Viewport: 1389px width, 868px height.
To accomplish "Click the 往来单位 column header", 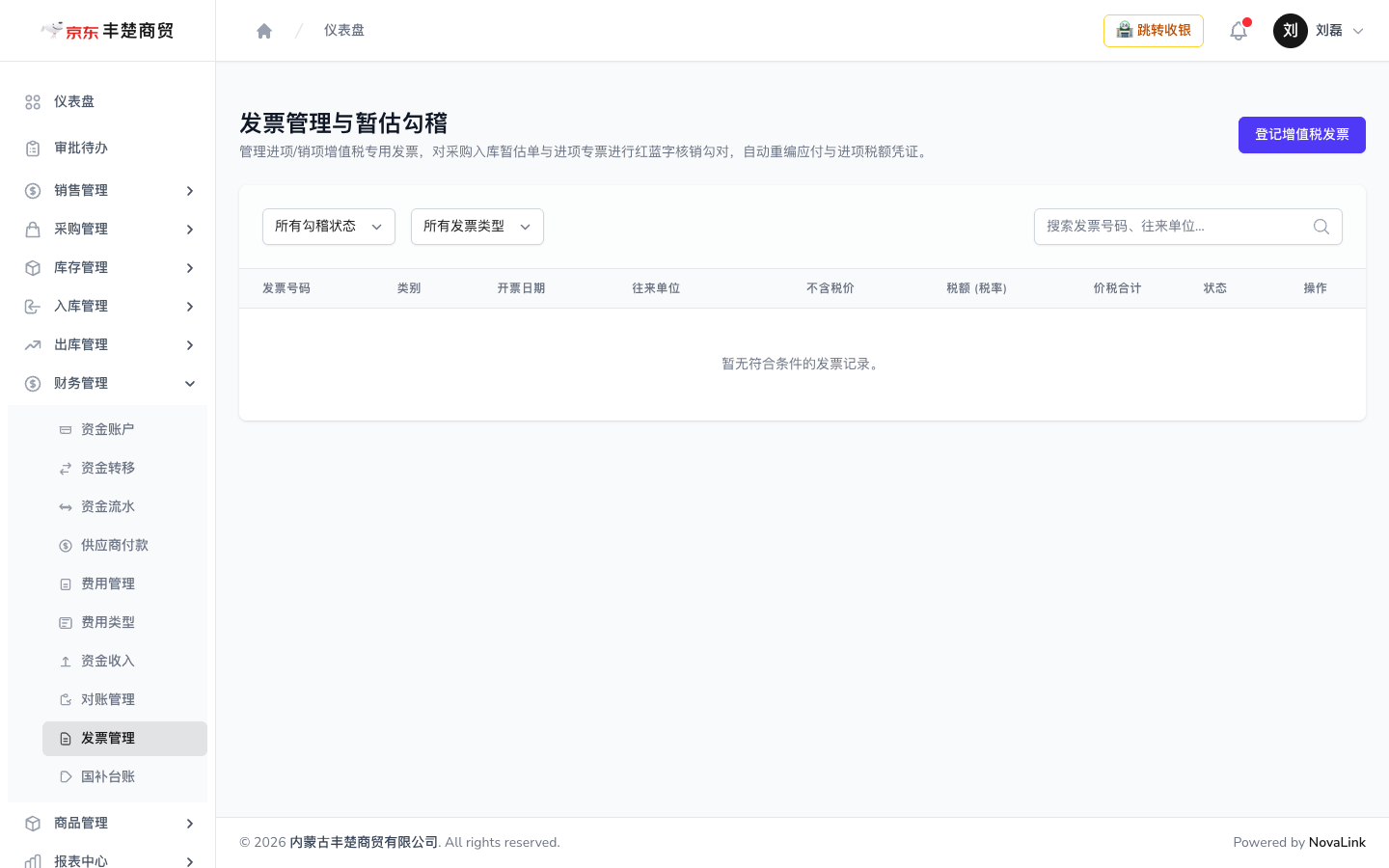I will click(x=656, y=288).
